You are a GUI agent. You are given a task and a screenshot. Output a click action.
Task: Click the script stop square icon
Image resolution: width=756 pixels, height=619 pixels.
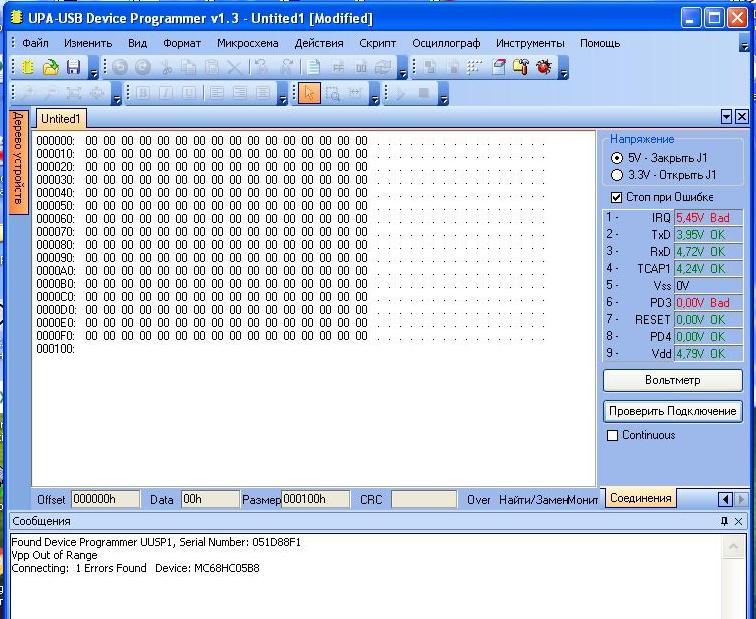[x=423, y=93]
